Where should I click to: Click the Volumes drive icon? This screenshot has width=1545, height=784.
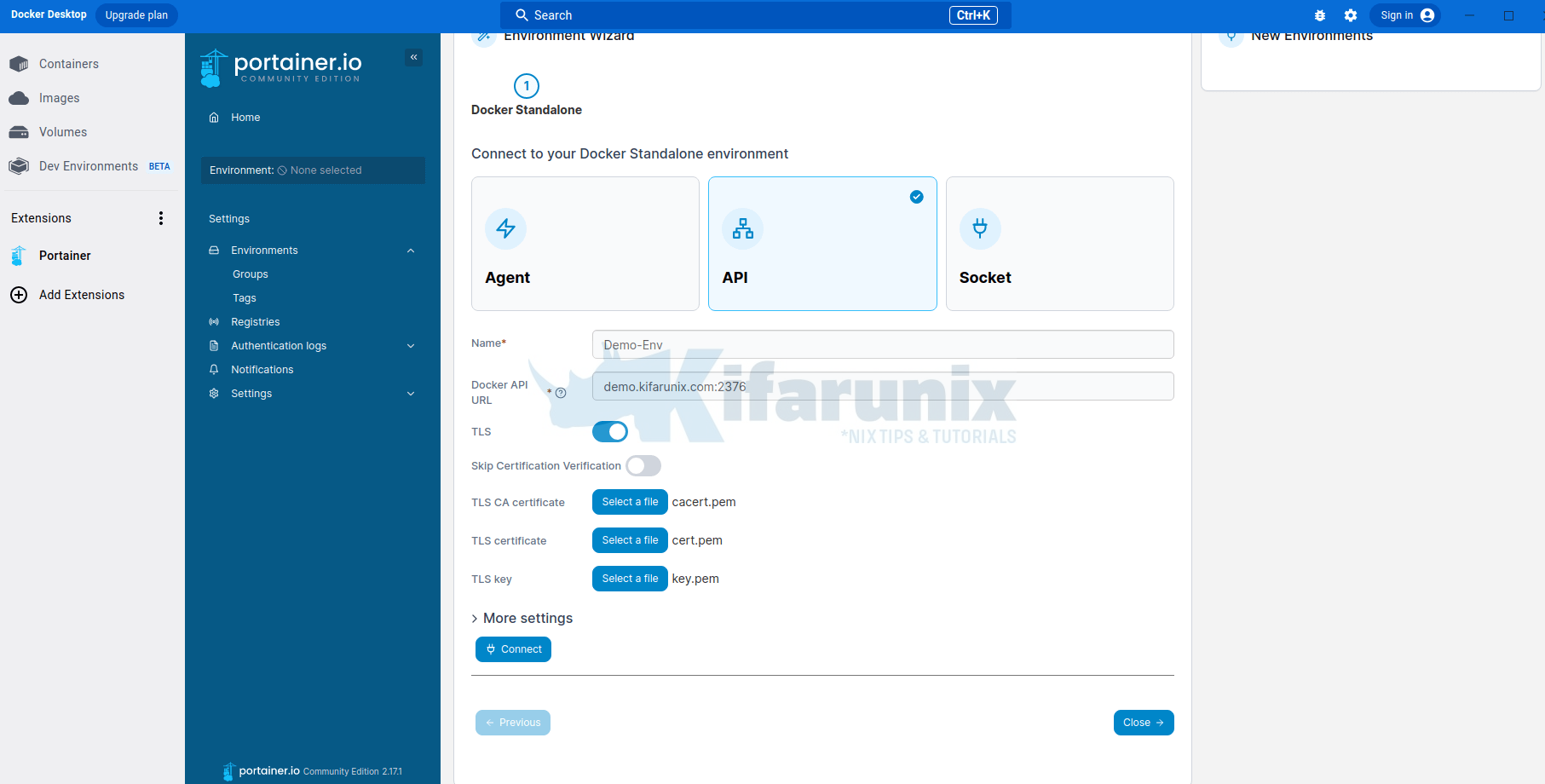pos(19,132)
